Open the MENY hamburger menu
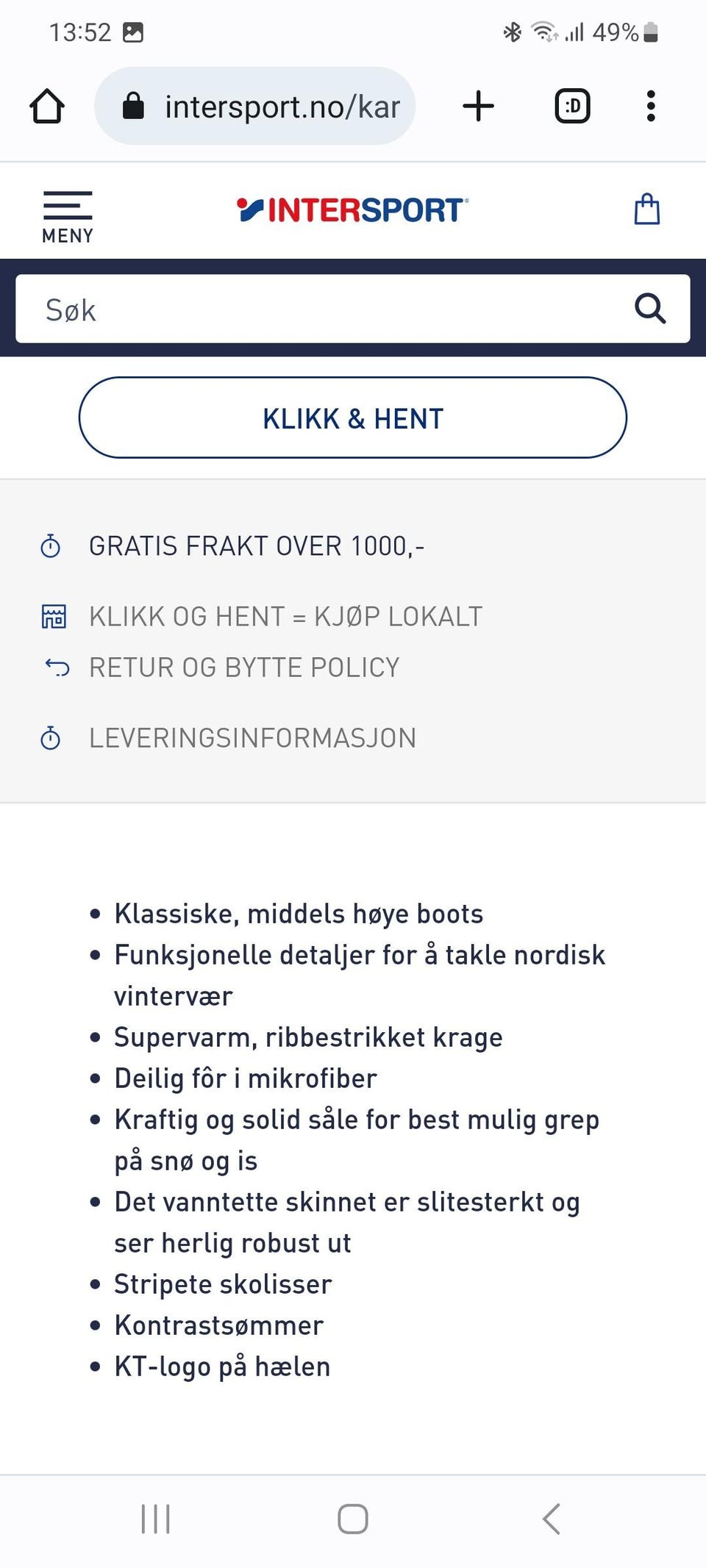 coord(68,217)
